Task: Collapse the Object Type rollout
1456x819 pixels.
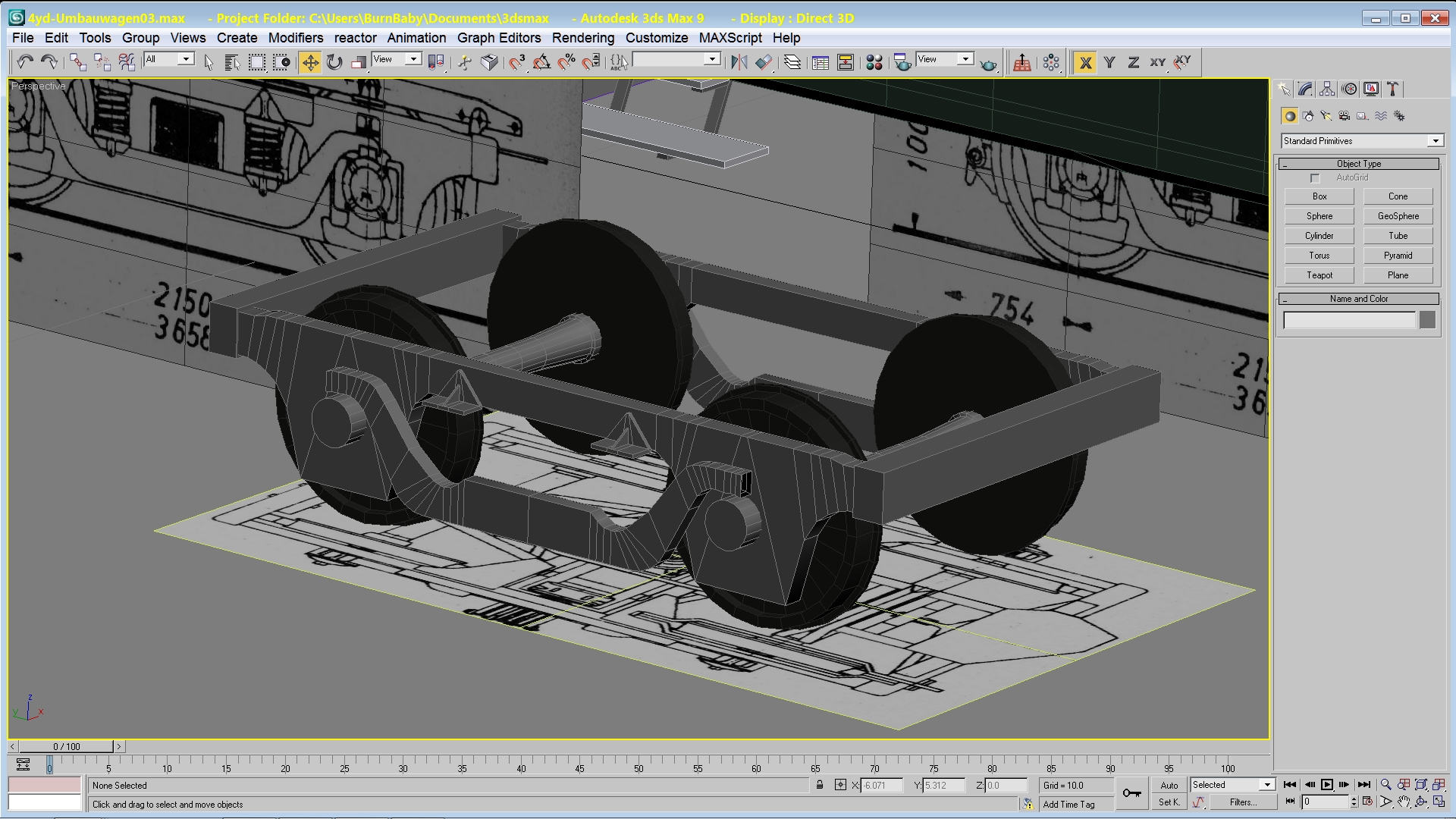Action: pos(1358,164)
